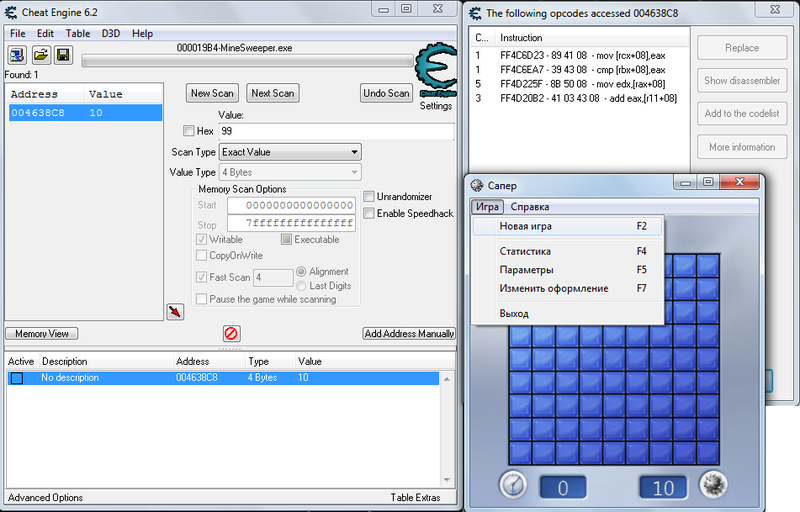Screen dimensions: 800x512
Task: Click address list scrollbar down arrow
Action: 447,480
